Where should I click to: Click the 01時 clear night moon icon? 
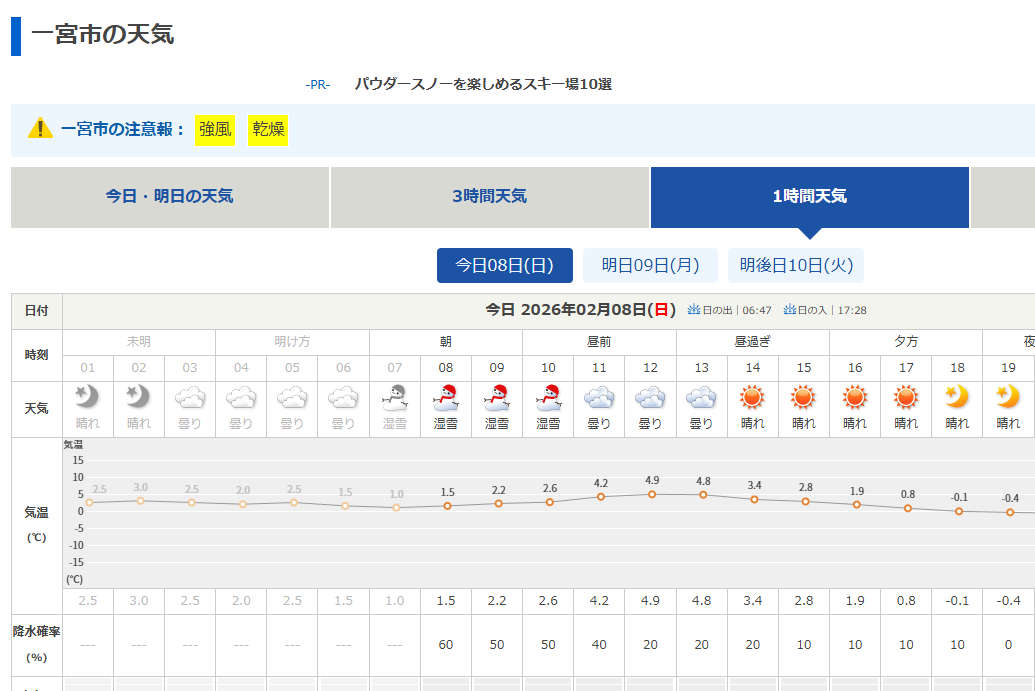[88, 398]
